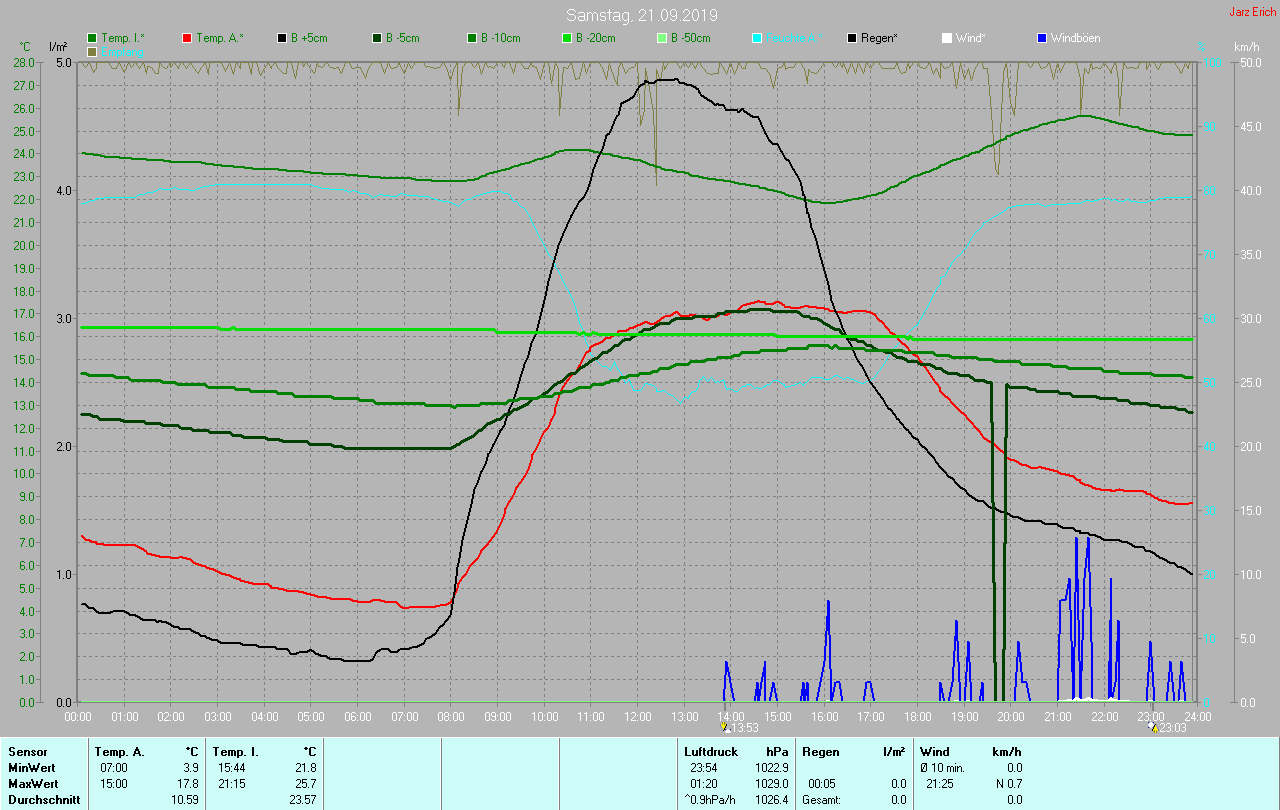
Task: Click the pressure value 1022.9
Action: pos(772,768)
